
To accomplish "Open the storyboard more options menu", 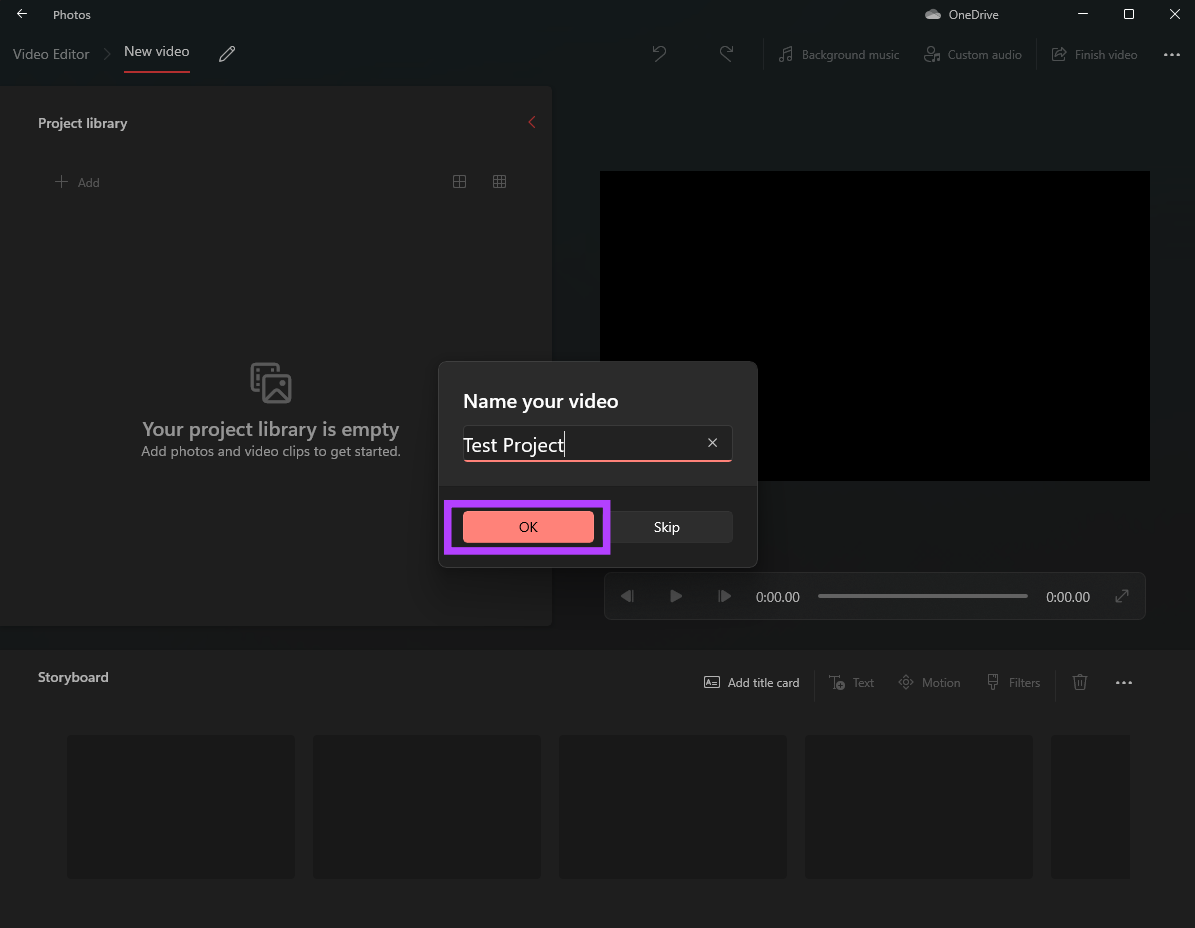I will [x=1124, y=682].
